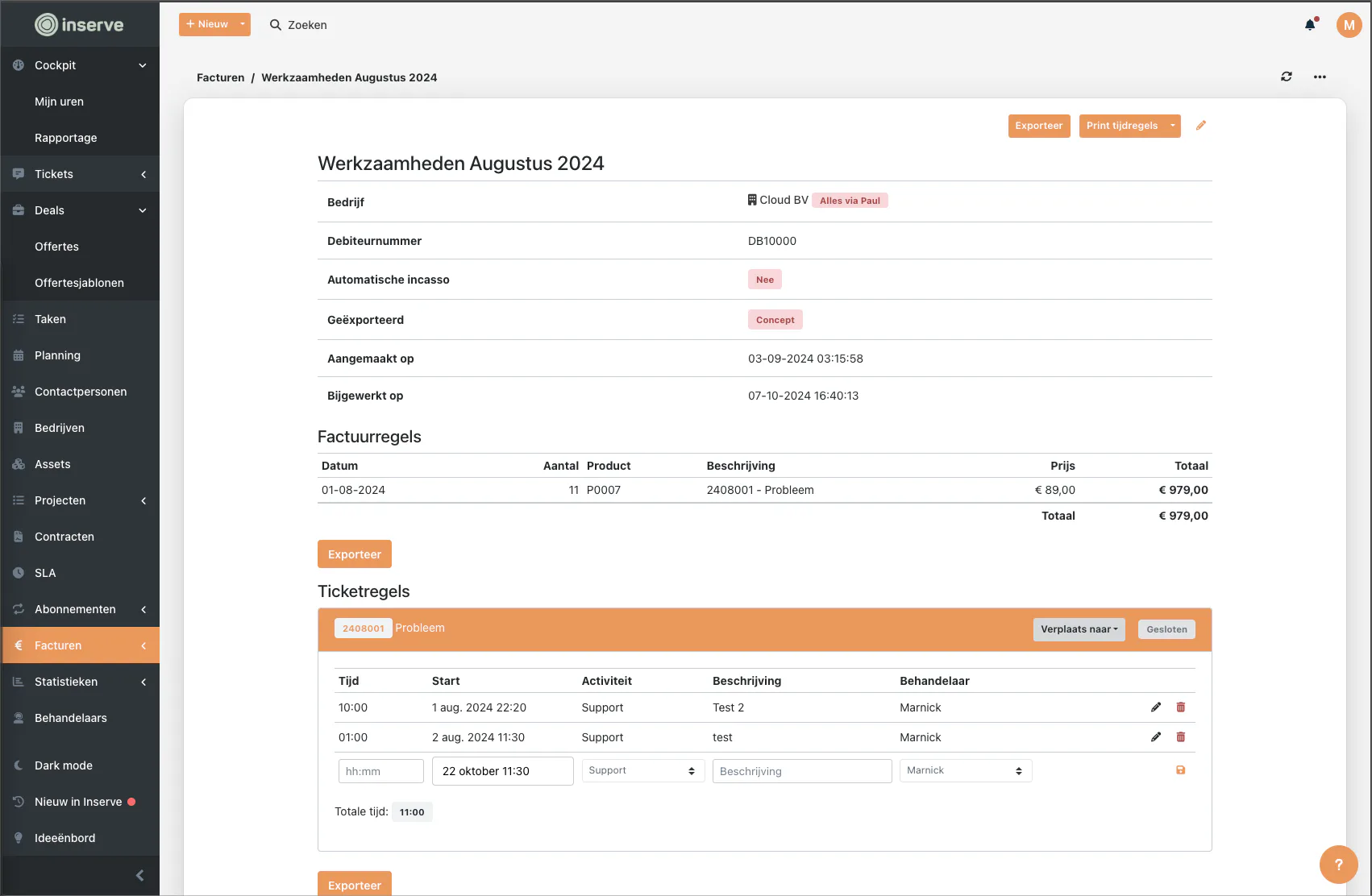Navigate to Contactpersonen

coord(80,392)
